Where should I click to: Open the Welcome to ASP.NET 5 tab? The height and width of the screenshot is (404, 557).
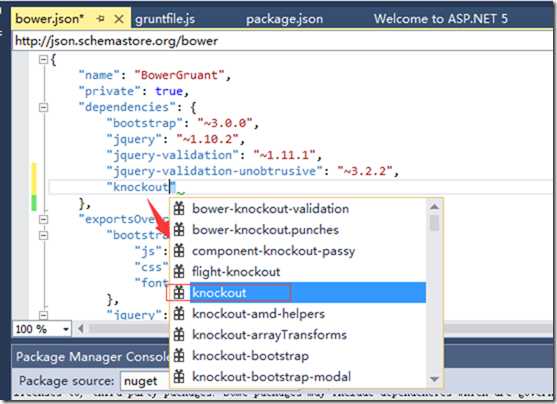[x=440, y=18]
